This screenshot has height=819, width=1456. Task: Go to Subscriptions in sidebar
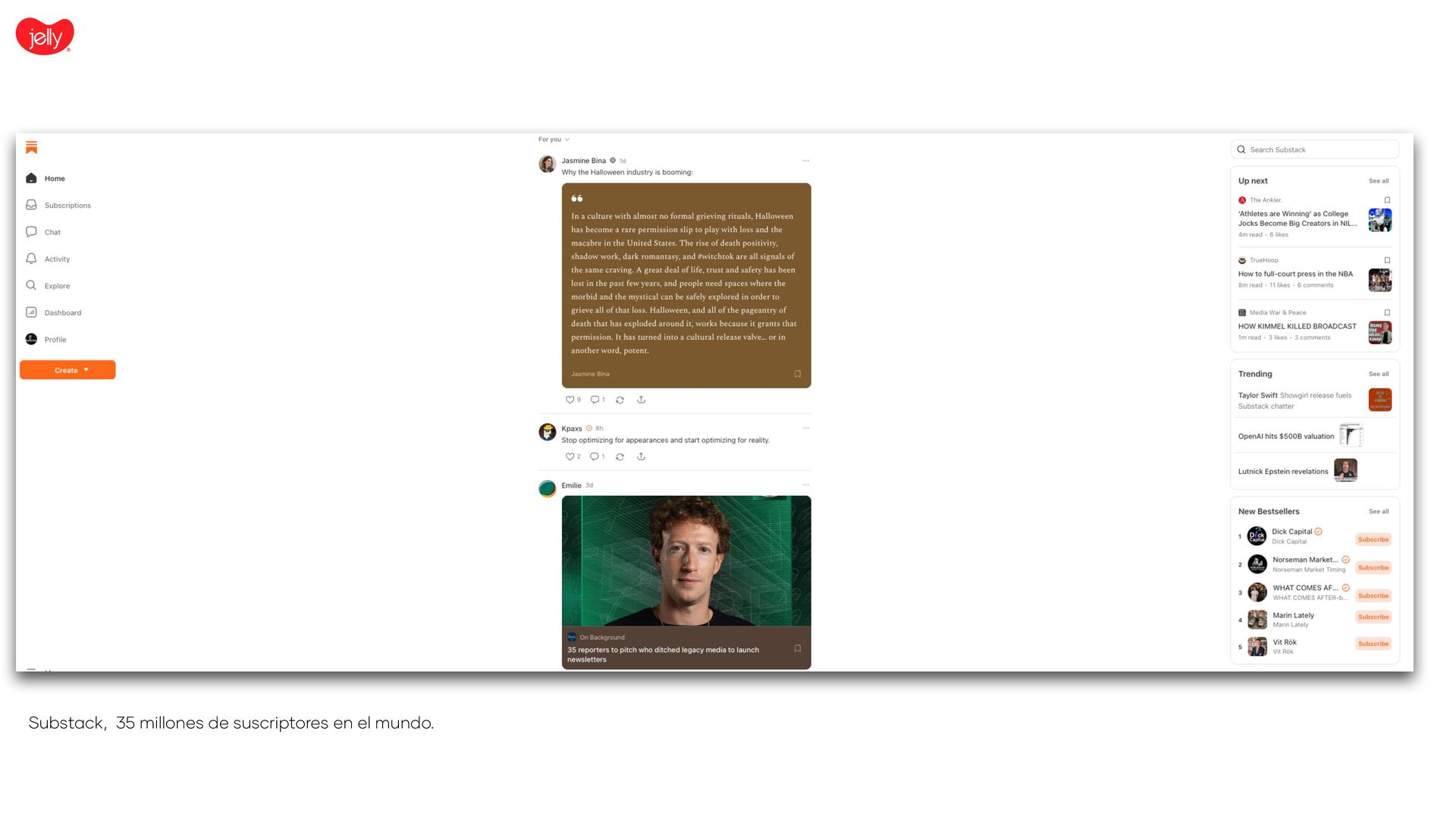(x=67, y=206)
